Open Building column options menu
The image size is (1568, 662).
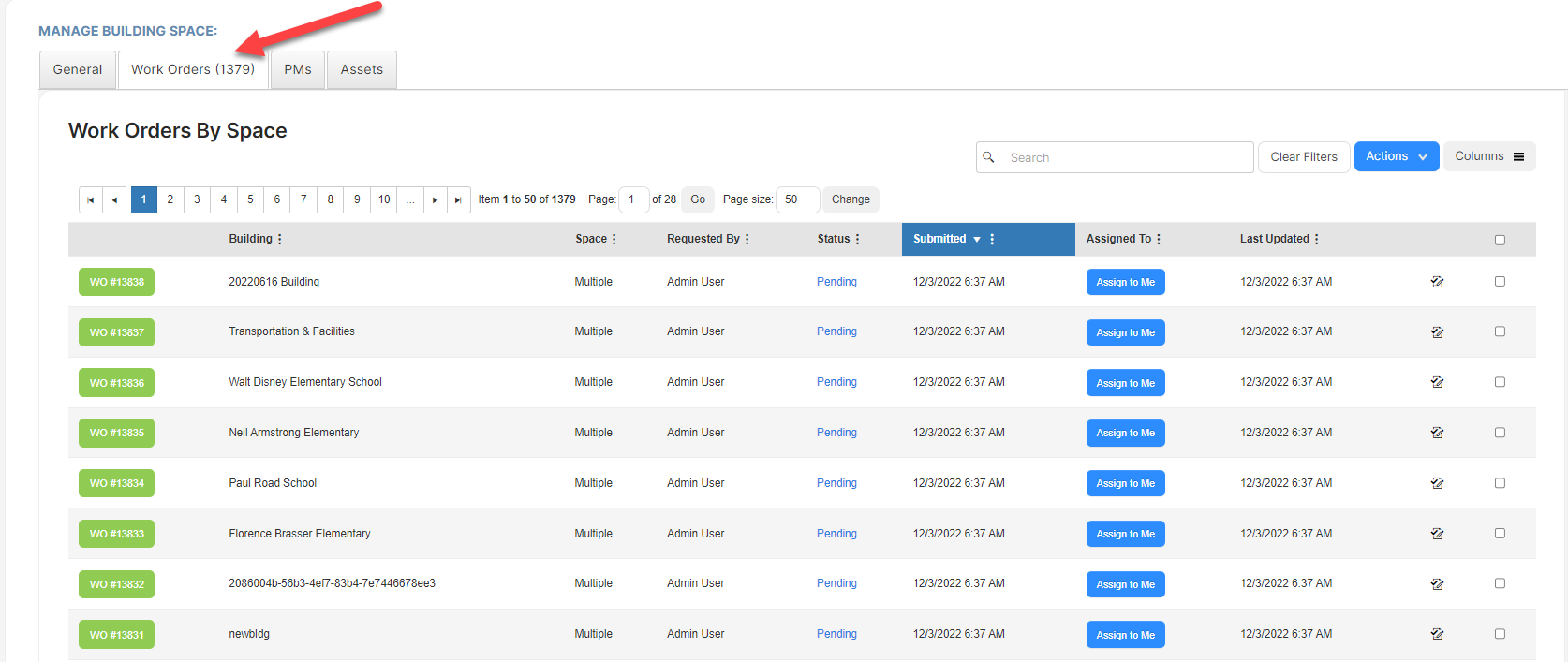tap(279, 239)
